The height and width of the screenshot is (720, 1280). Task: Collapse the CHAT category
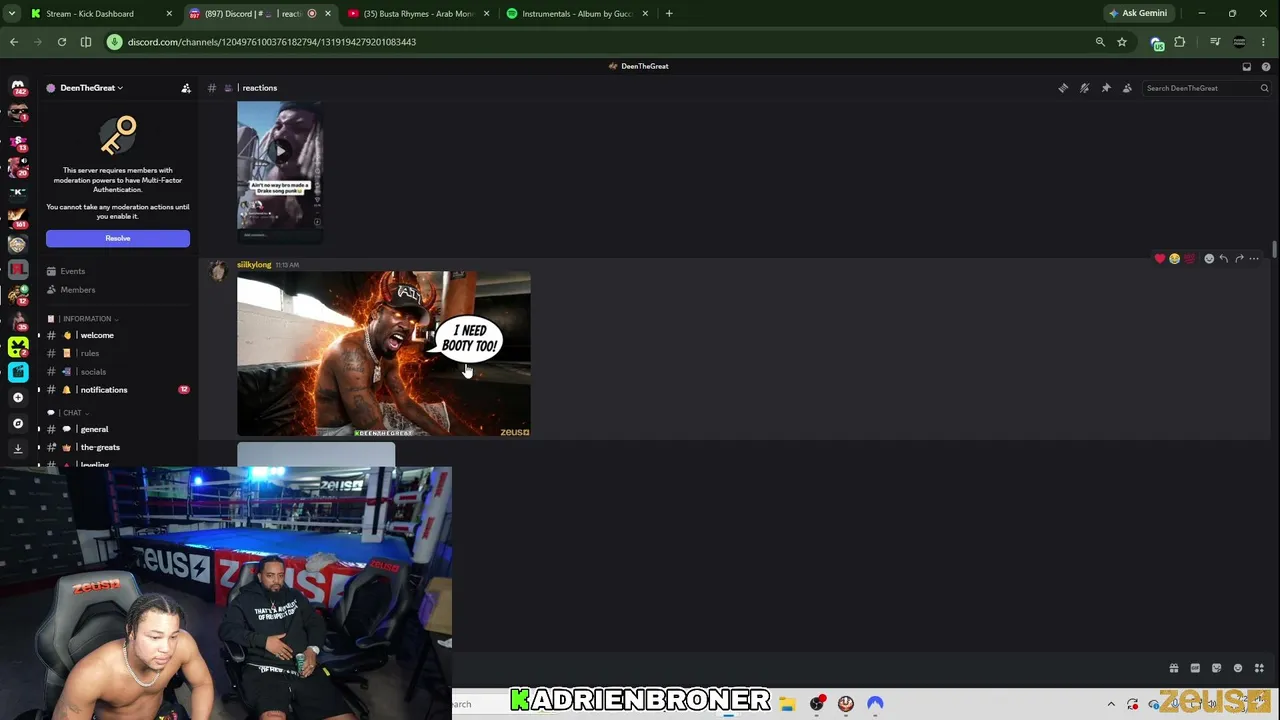point(72,413)
